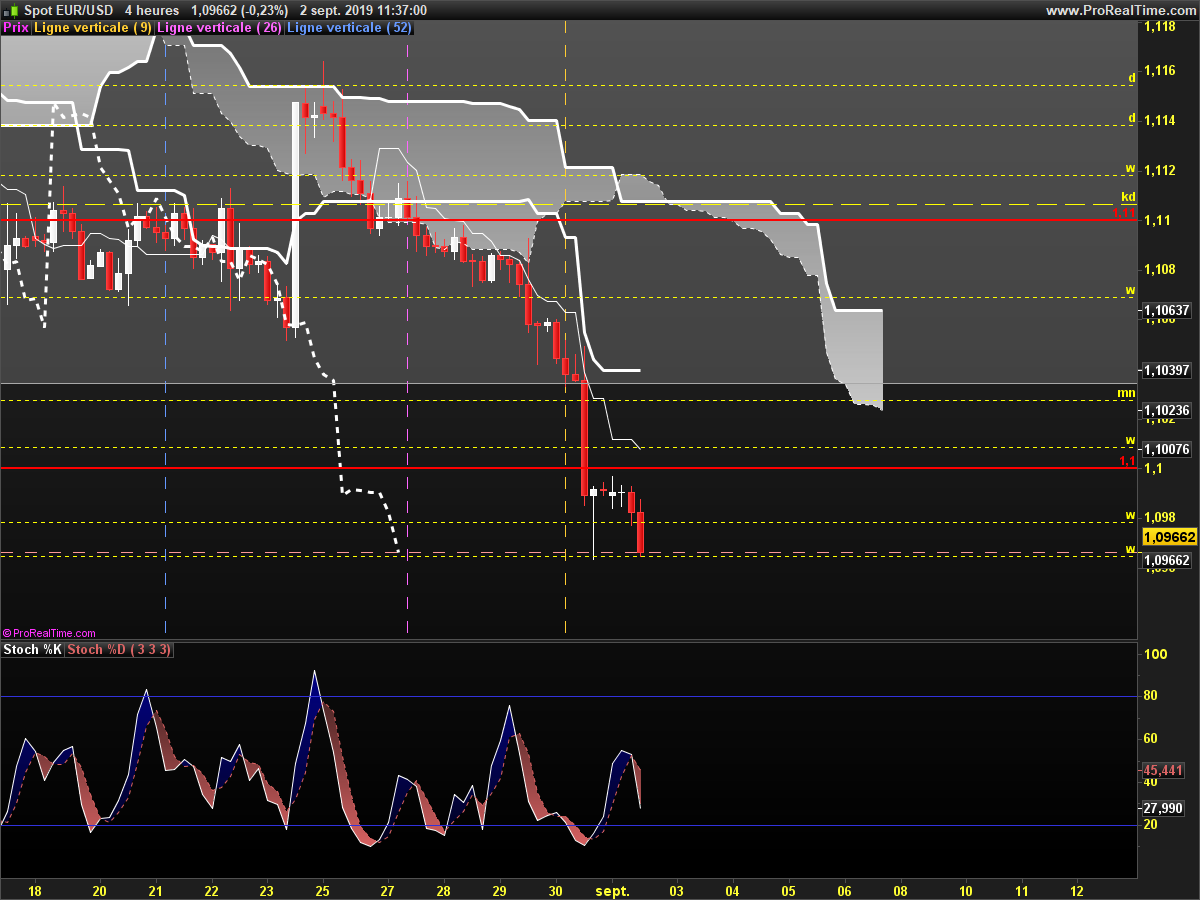Click the 27,990 stochastic value tag
Screen dimensions: 1200x900
click(1164, 808)
